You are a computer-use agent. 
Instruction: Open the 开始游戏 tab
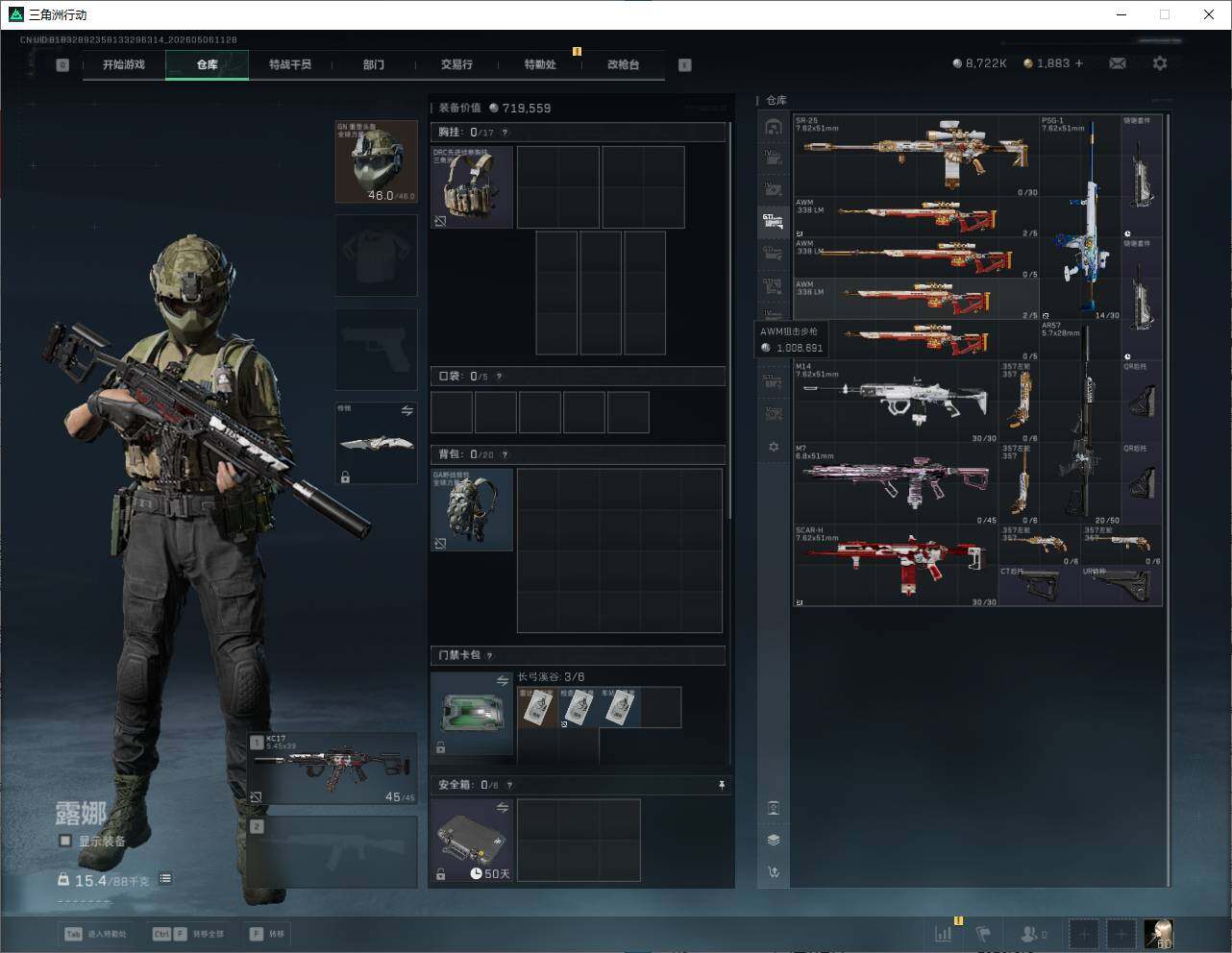(124, 64)
